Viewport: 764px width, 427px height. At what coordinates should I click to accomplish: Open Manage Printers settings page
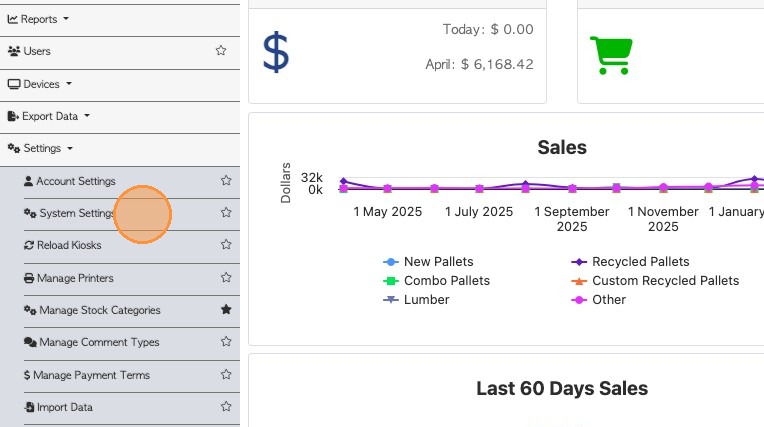(x=75, y=278)
